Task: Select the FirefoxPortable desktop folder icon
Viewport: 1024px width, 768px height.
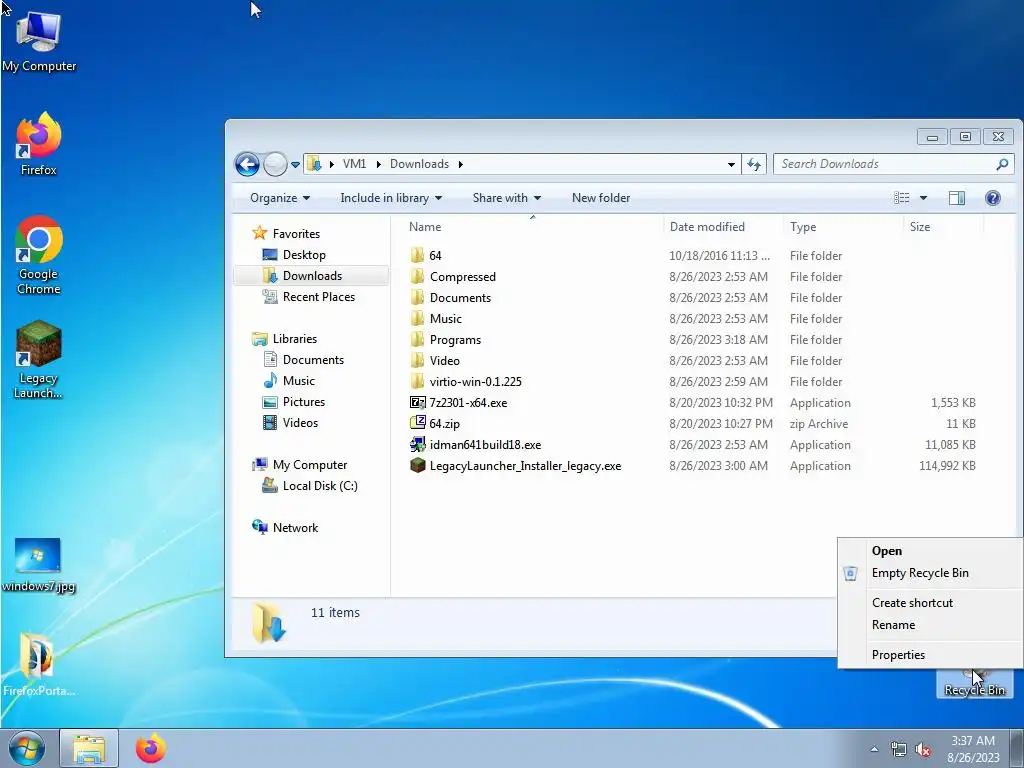Action: coord(38,664)
